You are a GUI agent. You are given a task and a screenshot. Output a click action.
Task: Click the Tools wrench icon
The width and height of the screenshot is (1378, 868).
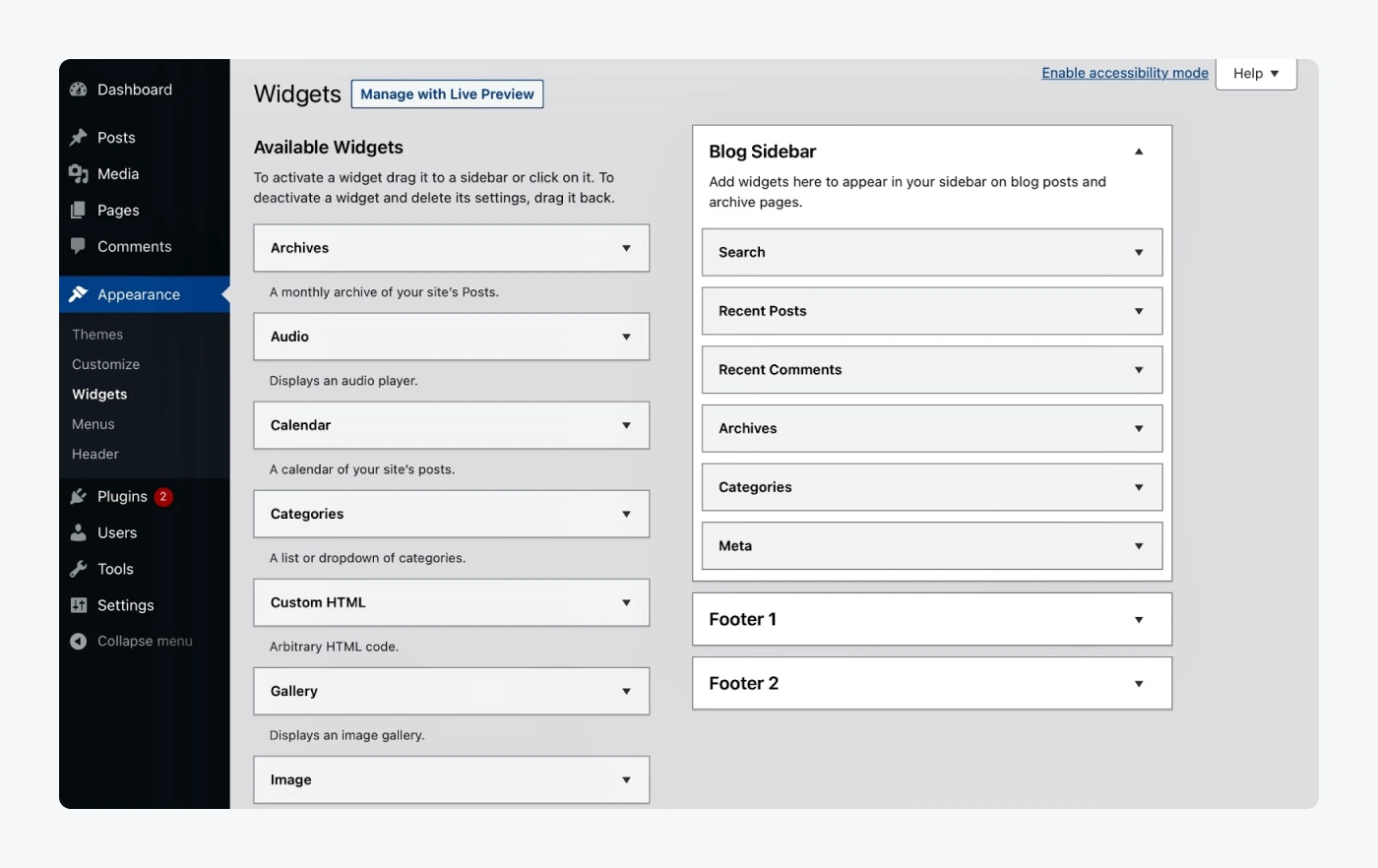pyautogui.click(x=79, y=569)
